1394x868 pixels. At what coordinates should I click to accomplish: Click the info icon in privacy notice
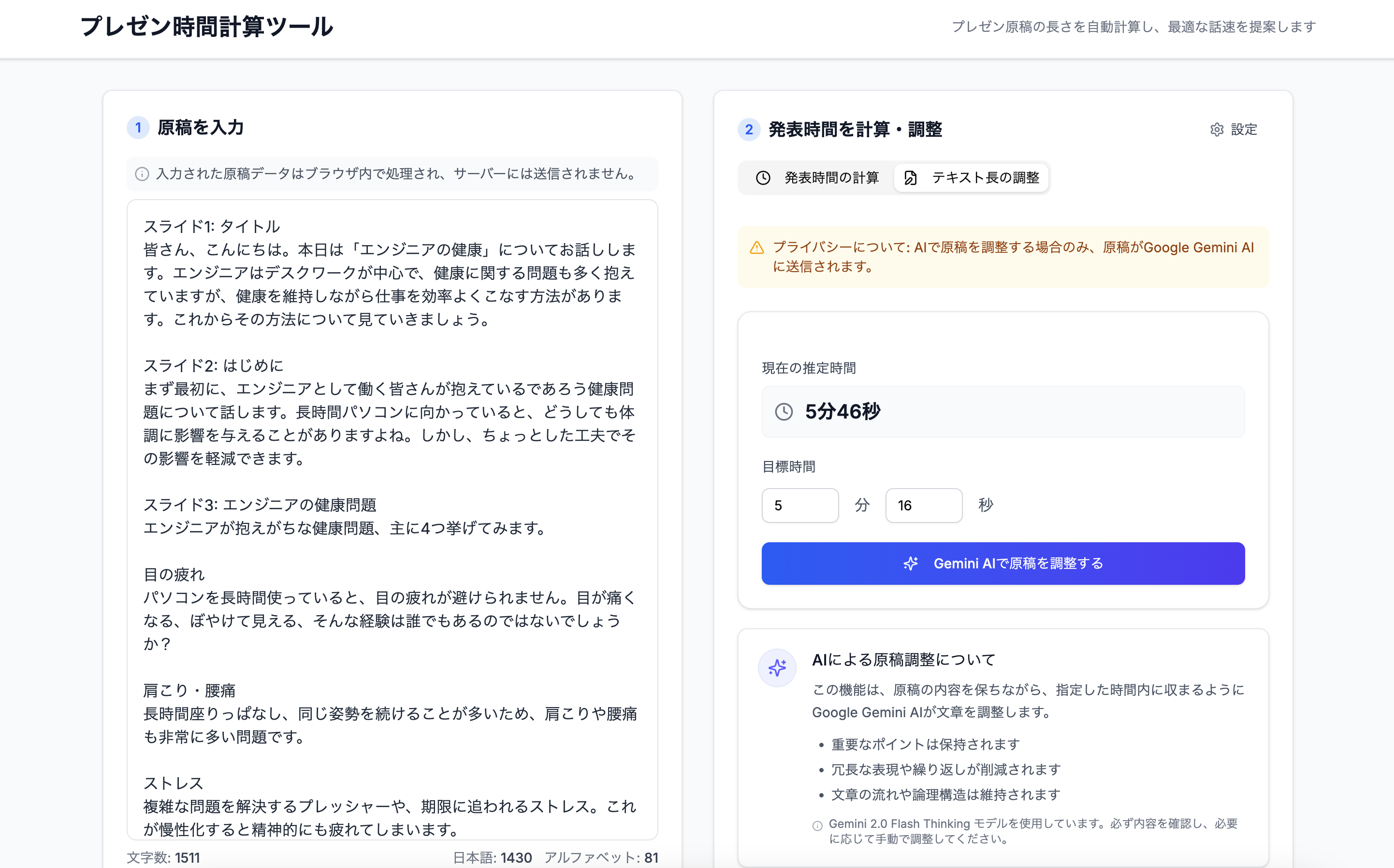tap(142, 174)
